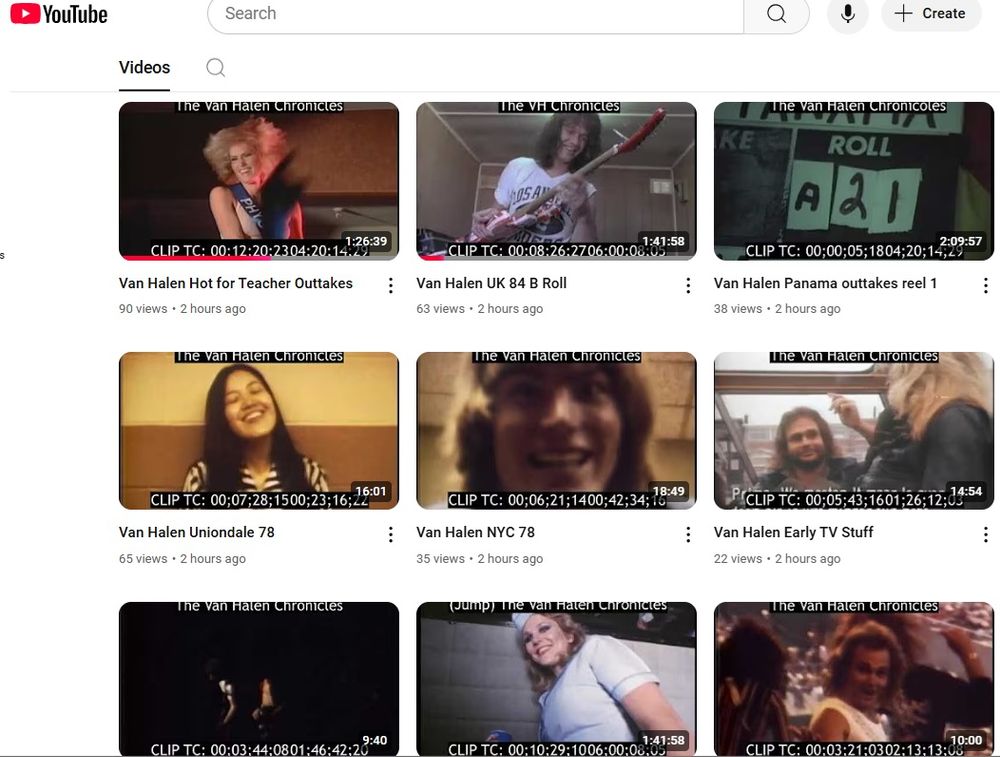Open Van Halen UK 84 B Roll thumbnail
The height and width of the screenshot is (757, 1000).
click(556, 181)
